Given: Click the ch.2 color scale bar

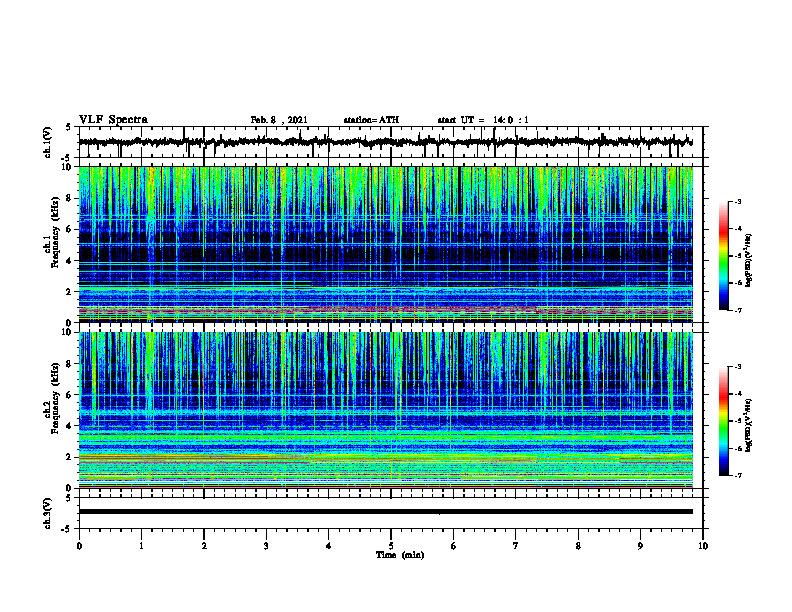Looking at the screenshot, I should coord(724,421).
